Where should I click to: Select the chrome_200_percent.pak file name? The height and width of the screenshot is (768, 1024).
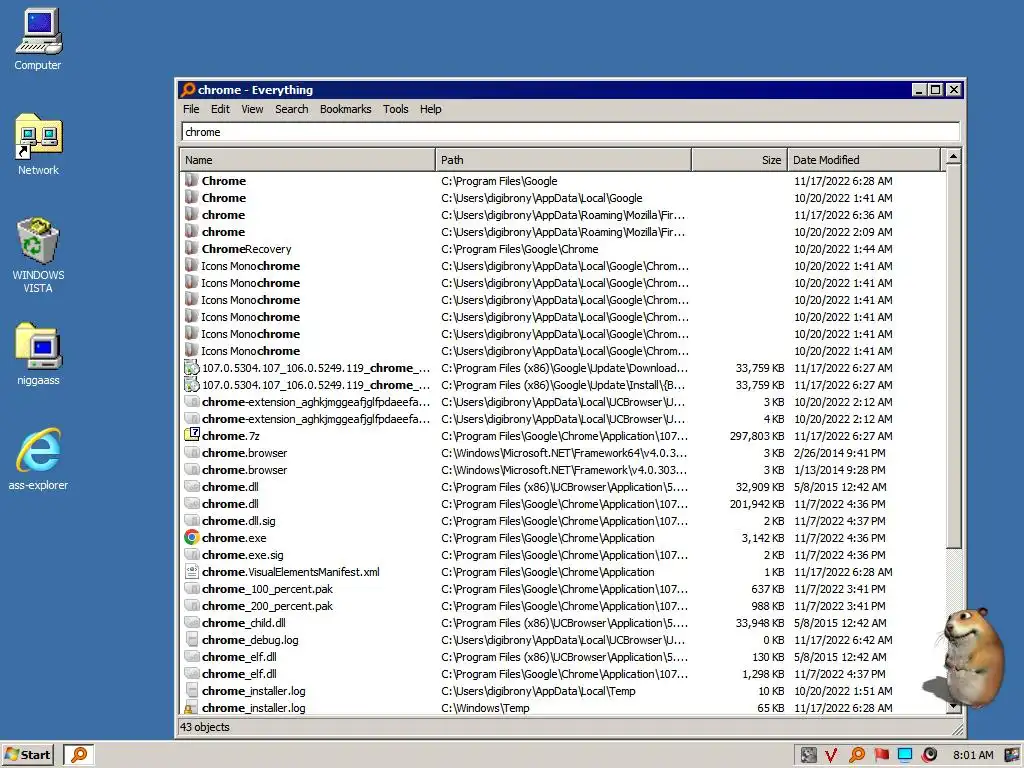[267, 606]
